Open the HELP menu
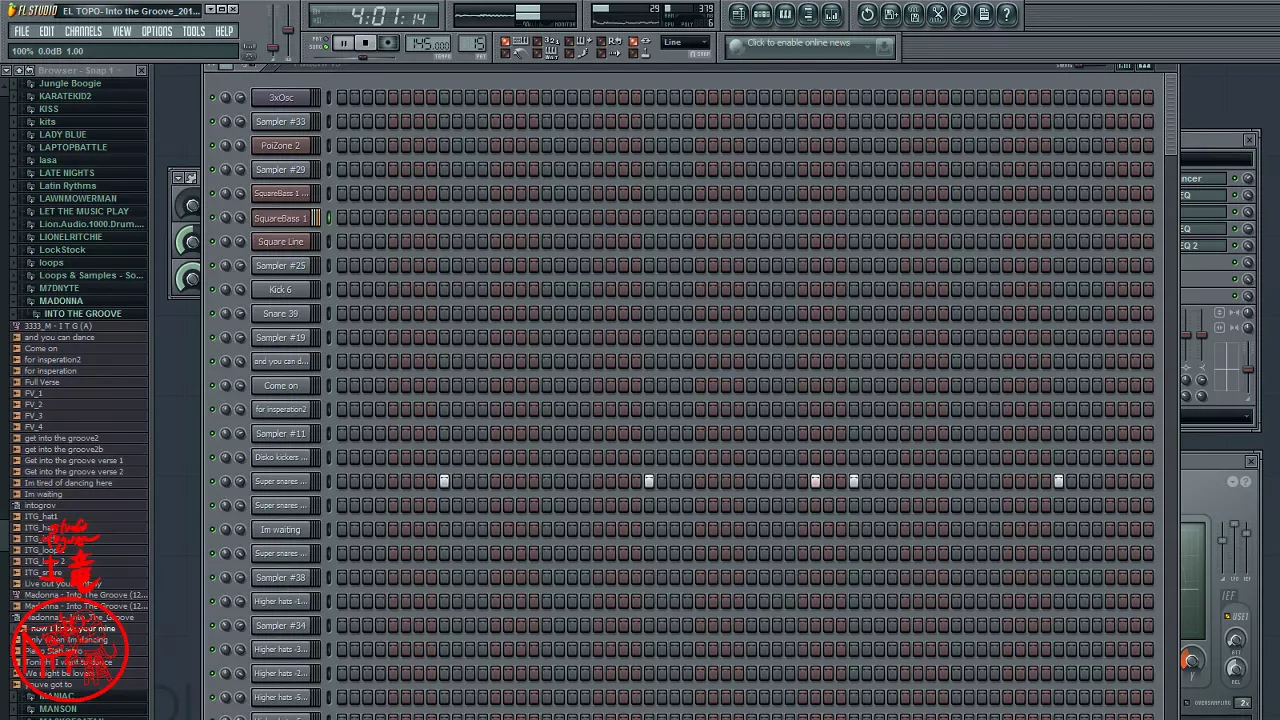1280x720 pixels. (x=224, y=32)
